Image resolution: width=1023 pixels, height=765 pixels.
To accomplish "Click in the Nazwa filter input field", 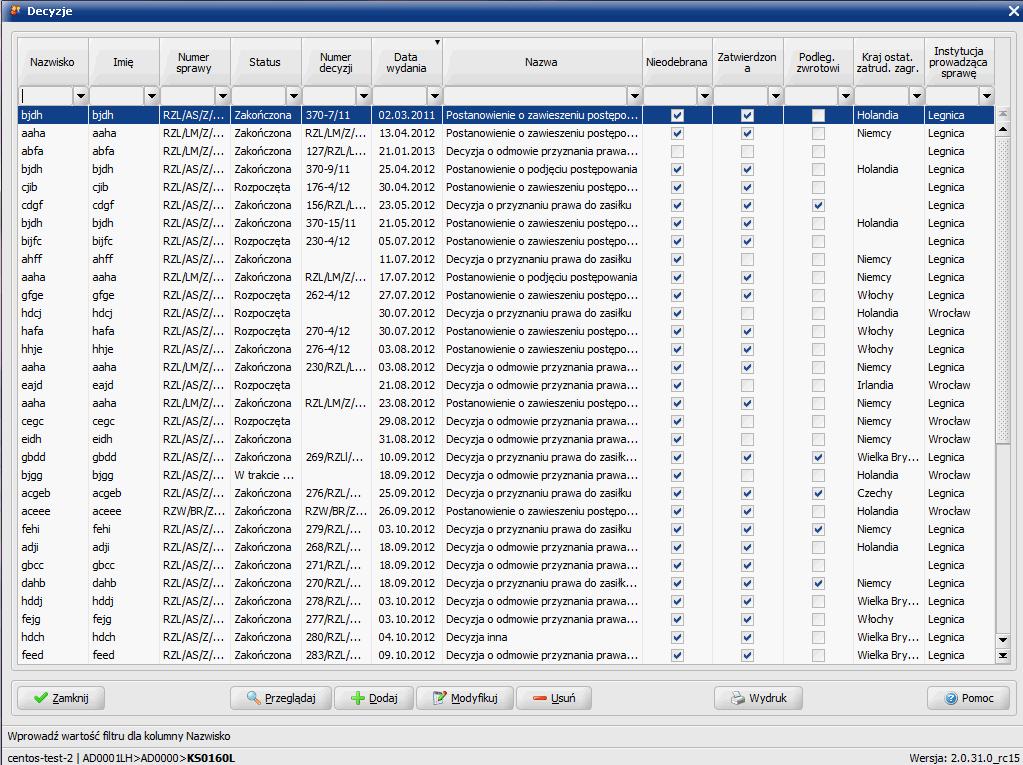I will [x=535, y=95].
